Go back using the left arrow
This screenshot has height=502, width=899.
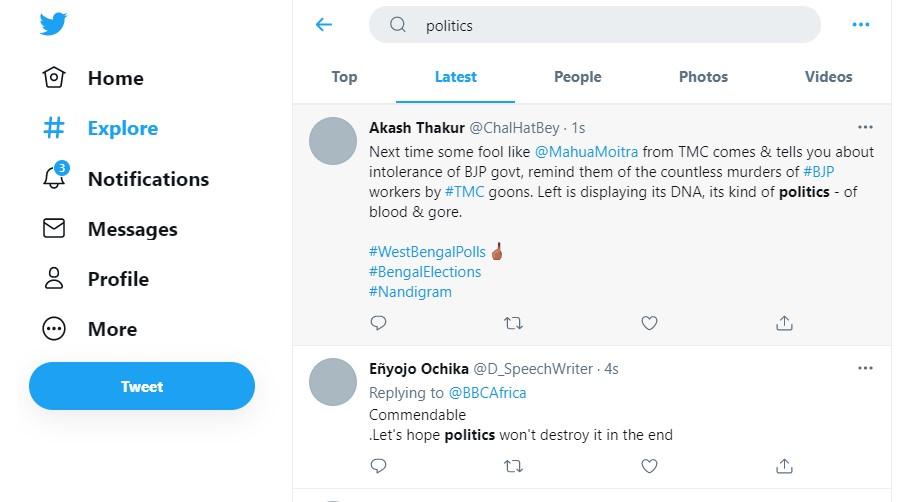(x=324, y=25)
